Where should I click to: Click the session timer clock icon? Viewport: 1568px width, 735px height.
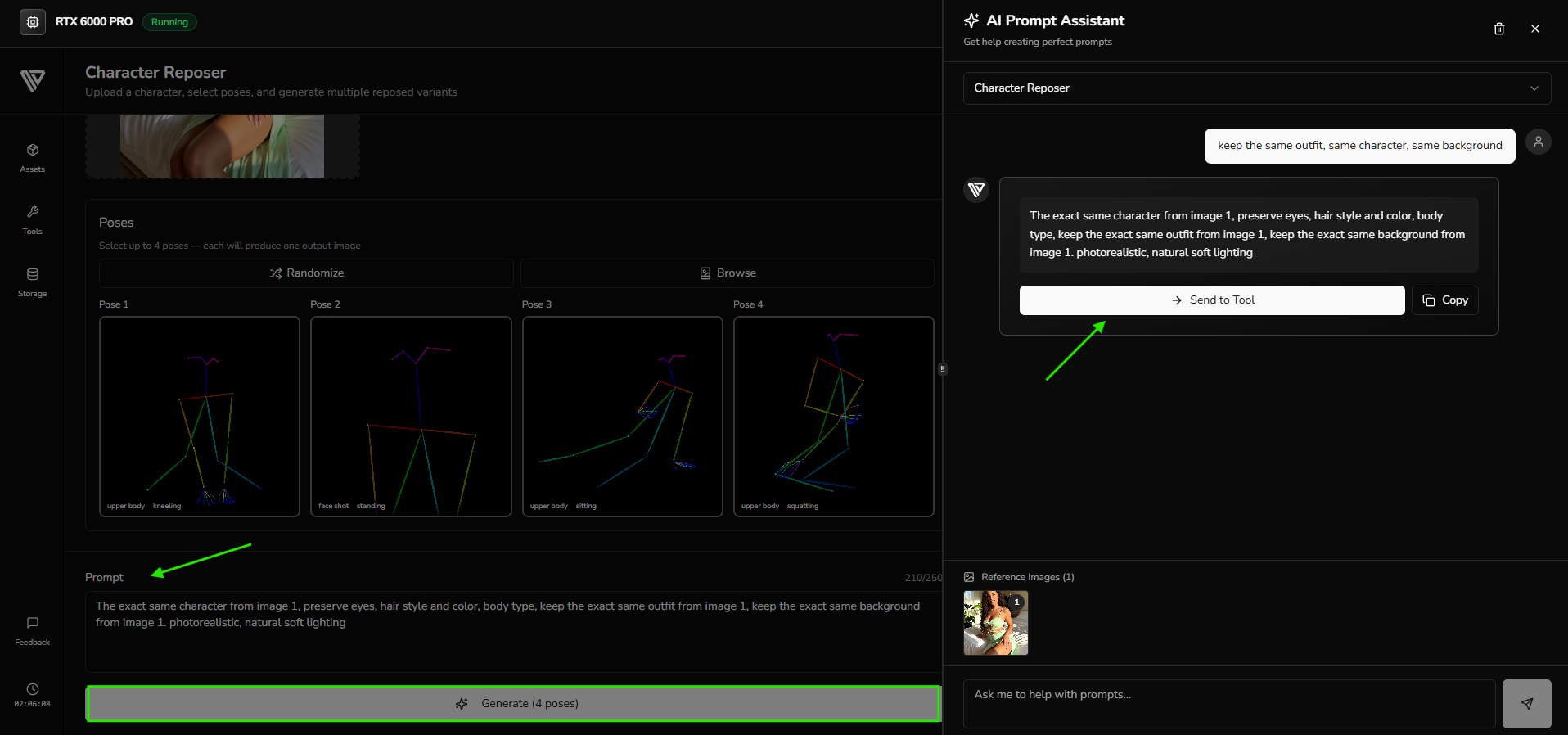(33, 689)
